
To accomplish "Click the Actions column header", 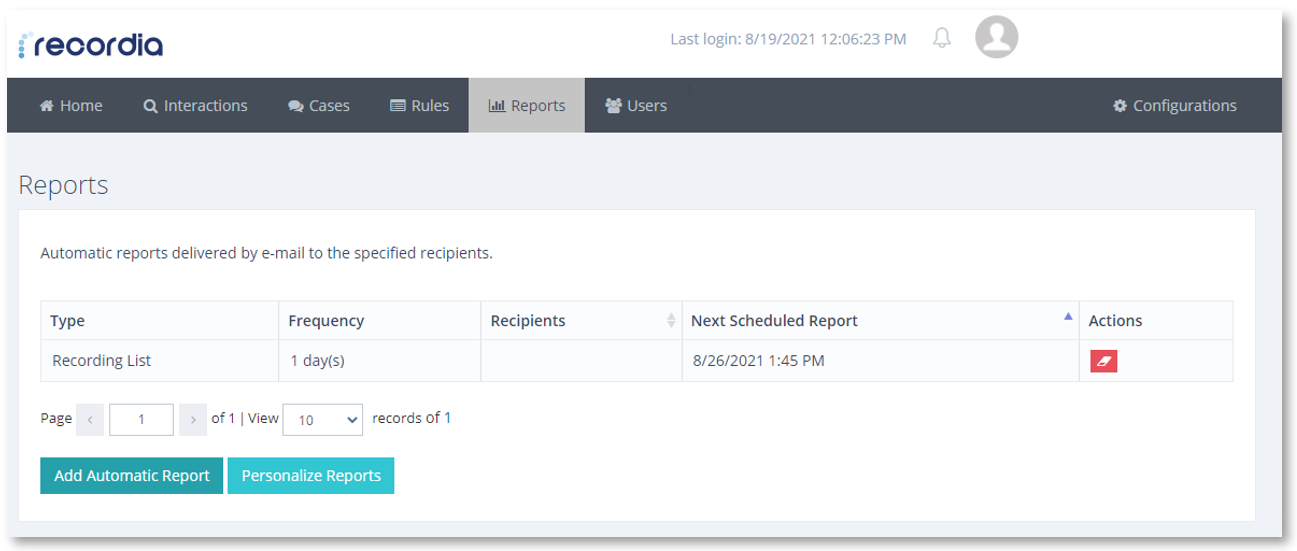I will [x=1156, y=321].
